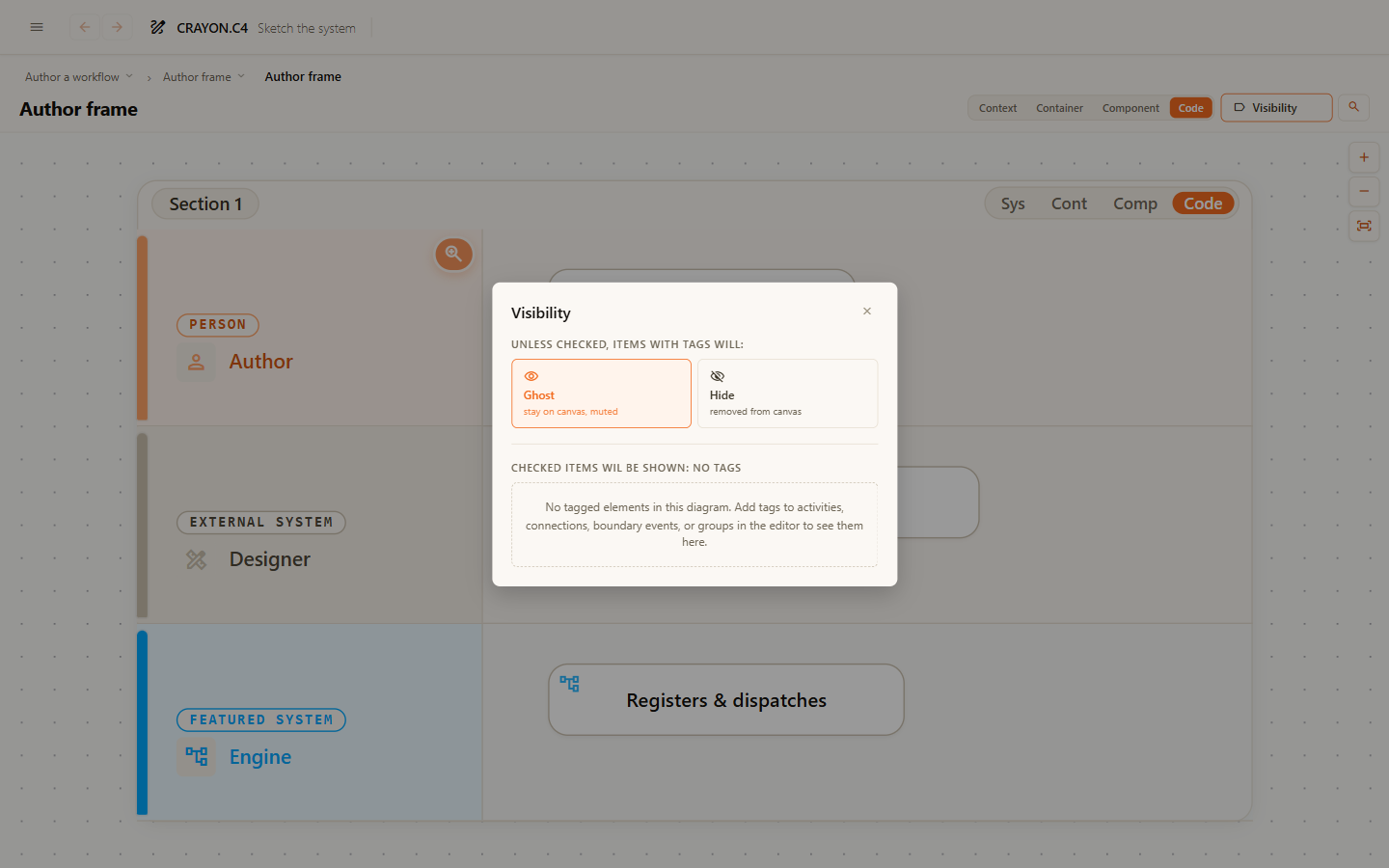Click the CRAYON.C4 pencil logo icon
The image size is (1389, 868).
pos(157,27)
